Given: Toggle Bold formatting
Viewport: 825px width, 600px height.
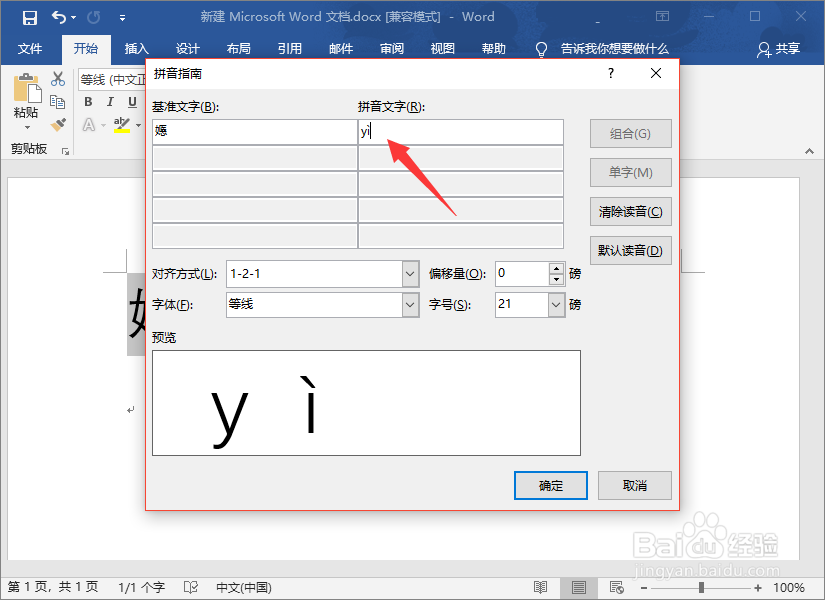Looking at the screenshot, I should pyautogui.click(x=88, y=101).
